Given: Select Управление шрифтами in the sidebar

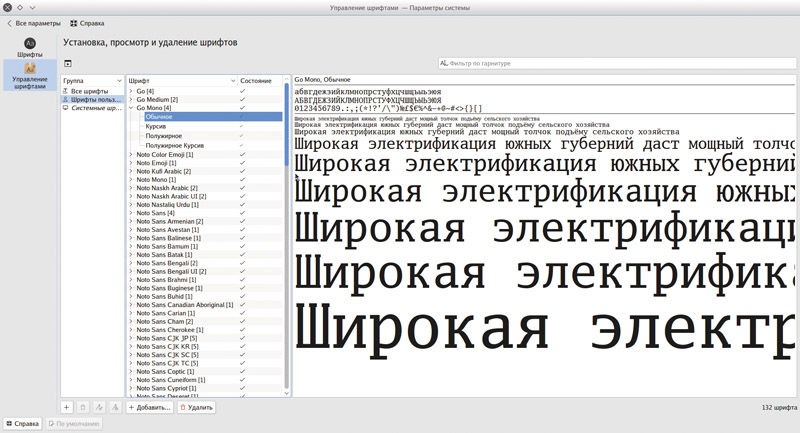Looking at the screenshot, I should pos(30,75).
